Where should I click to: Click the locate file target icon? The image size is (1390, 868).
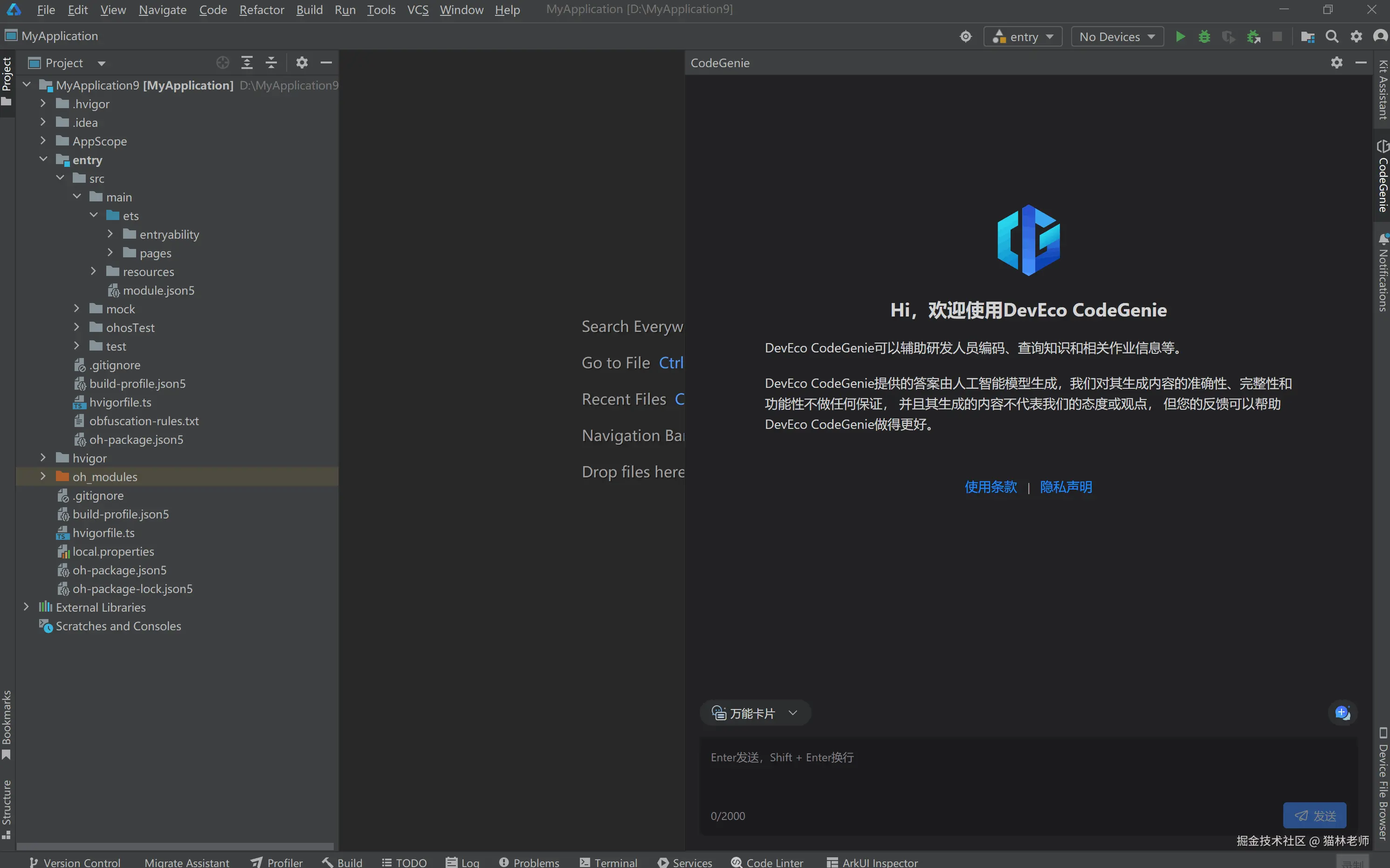[x=223, y=62]
